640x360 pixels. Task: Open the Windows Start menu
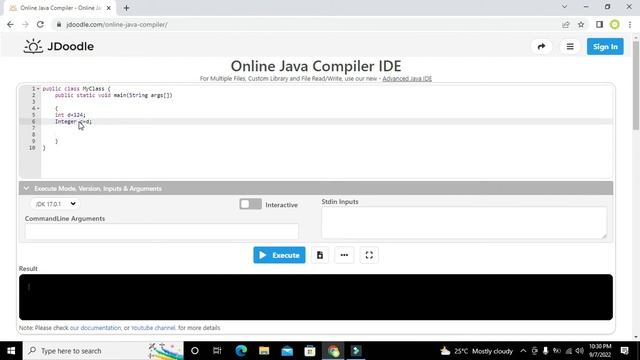coord(11,351)
